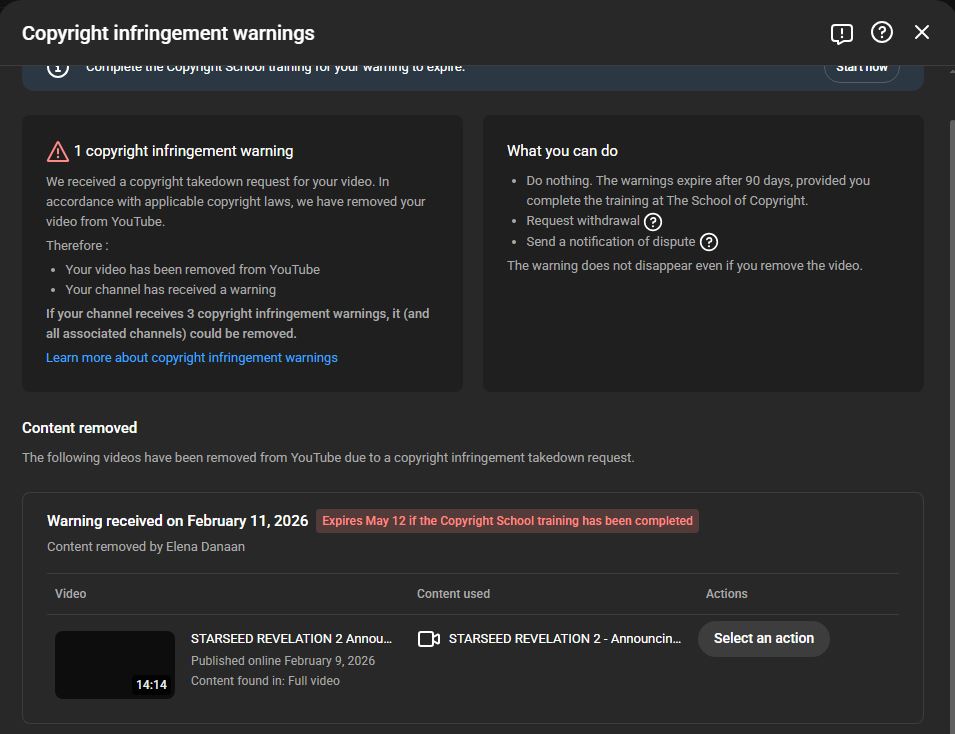The image size is (955, 734).
Task: Open the help icon in header
Action: coord(881,32)
